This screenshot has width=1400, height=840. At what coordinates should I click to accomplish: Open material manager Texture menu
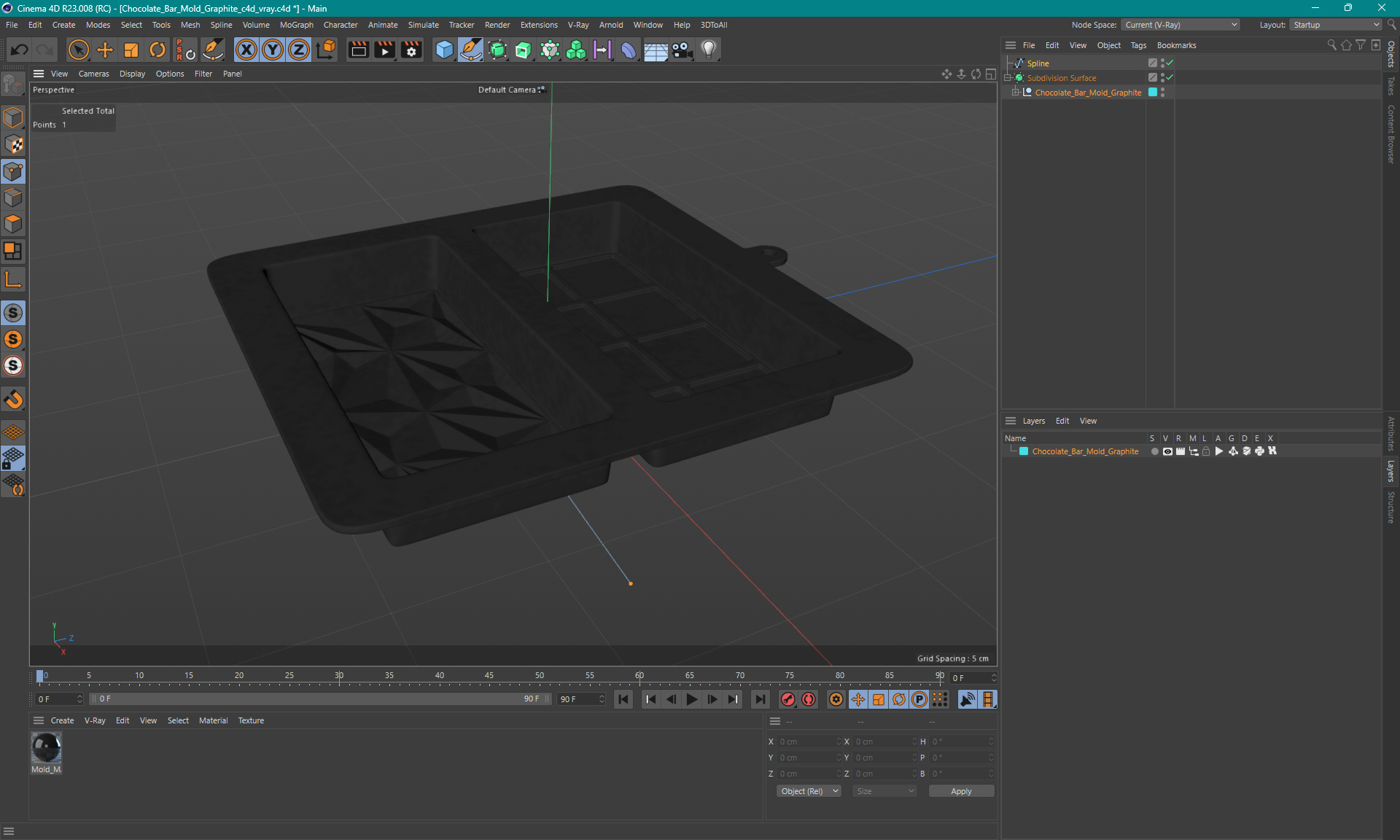click(251, 720)
